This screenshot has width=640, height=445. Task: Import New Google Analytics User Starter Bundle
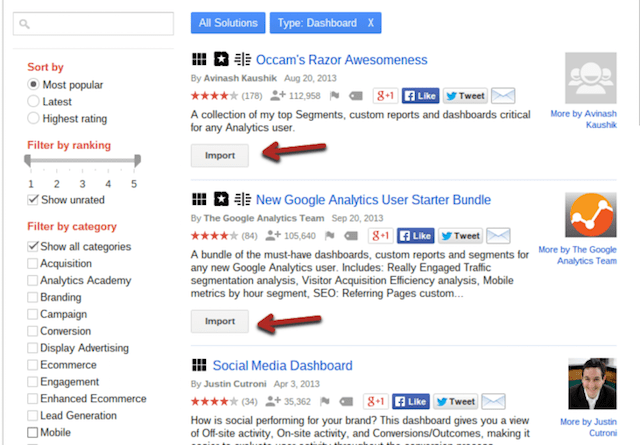220,321
